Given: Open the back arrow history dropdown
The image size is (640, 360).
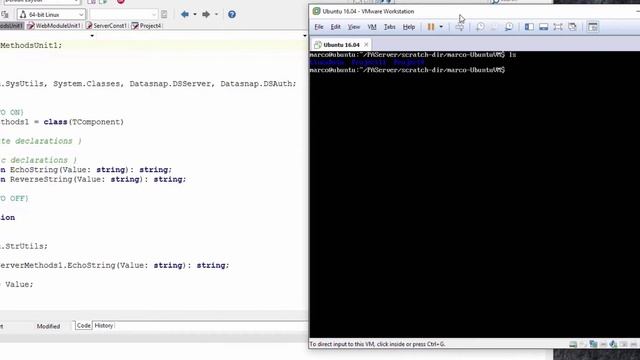Looking at the screenshot, I should click(195, 15).
